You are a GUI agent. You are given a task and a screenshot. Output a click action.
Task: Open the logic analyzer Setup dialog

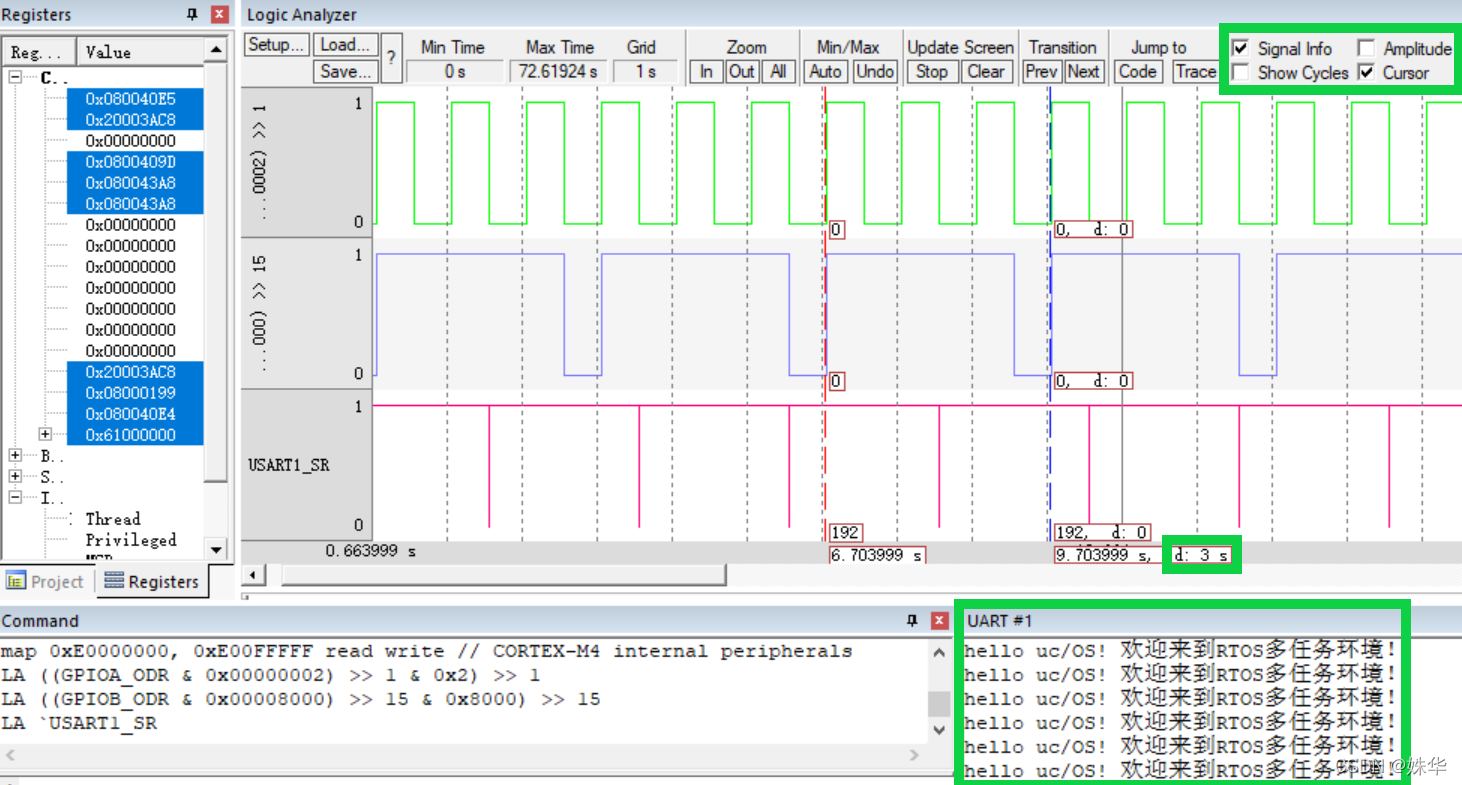pyautogui.click(x=277, y=45)
